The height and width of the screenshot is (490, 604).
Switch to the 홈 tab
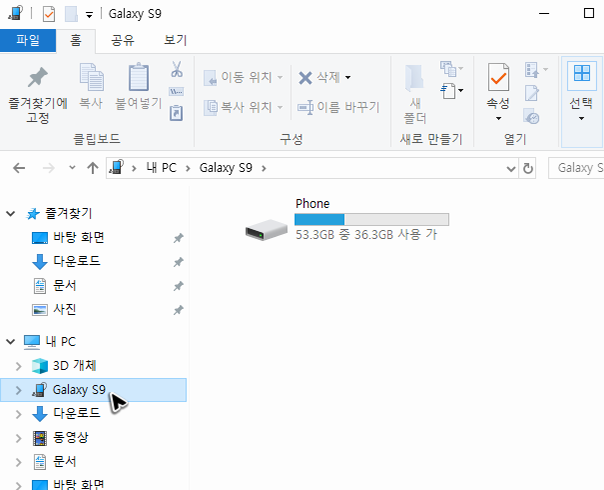tap(76, 40)
